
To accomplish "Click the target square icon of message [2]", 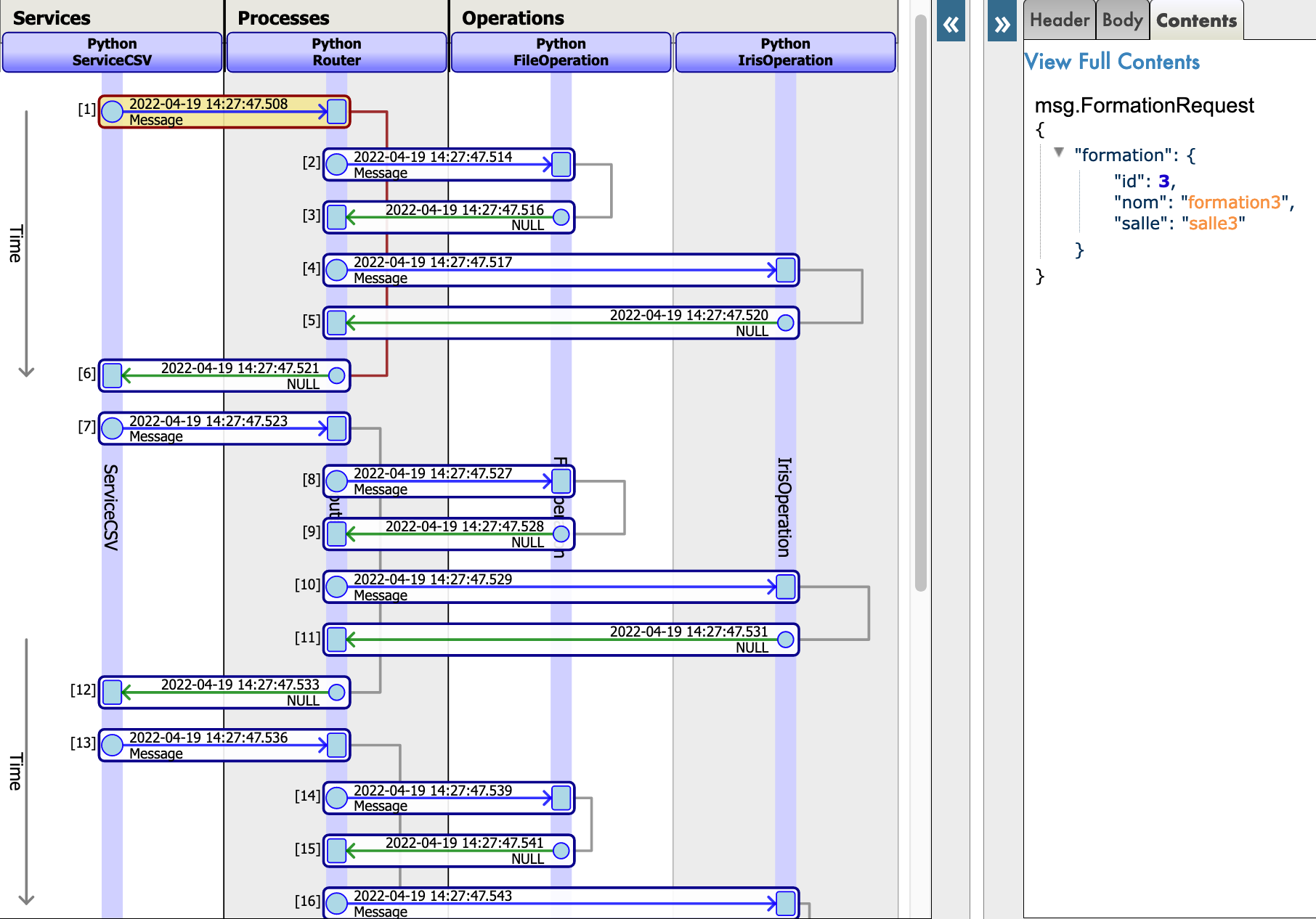I will click(x=561, y=165).
